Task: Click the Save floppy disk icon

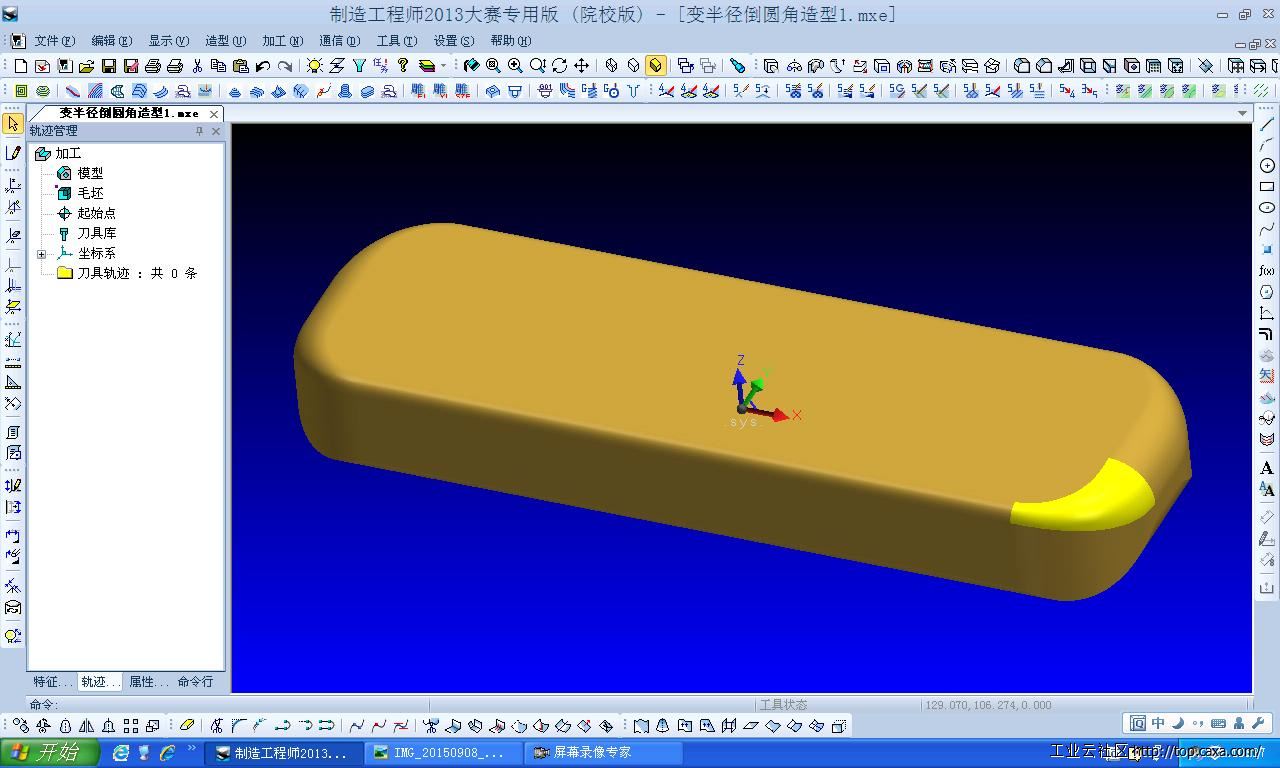Action: point(108,66)
